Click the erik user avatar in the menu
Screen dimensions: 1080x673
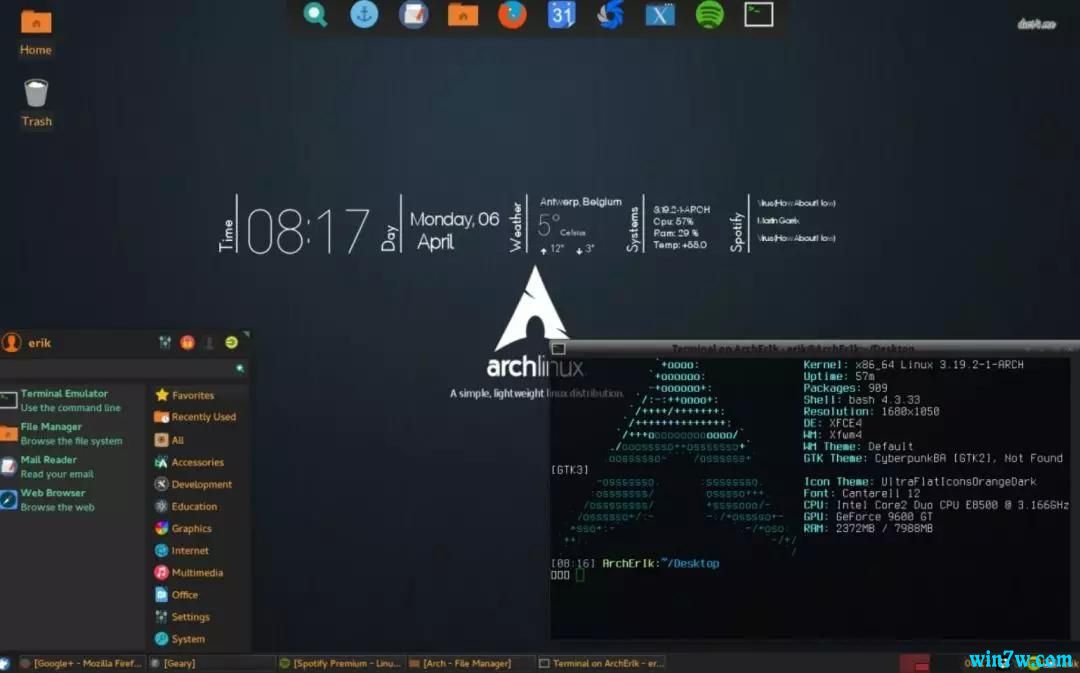11,342
